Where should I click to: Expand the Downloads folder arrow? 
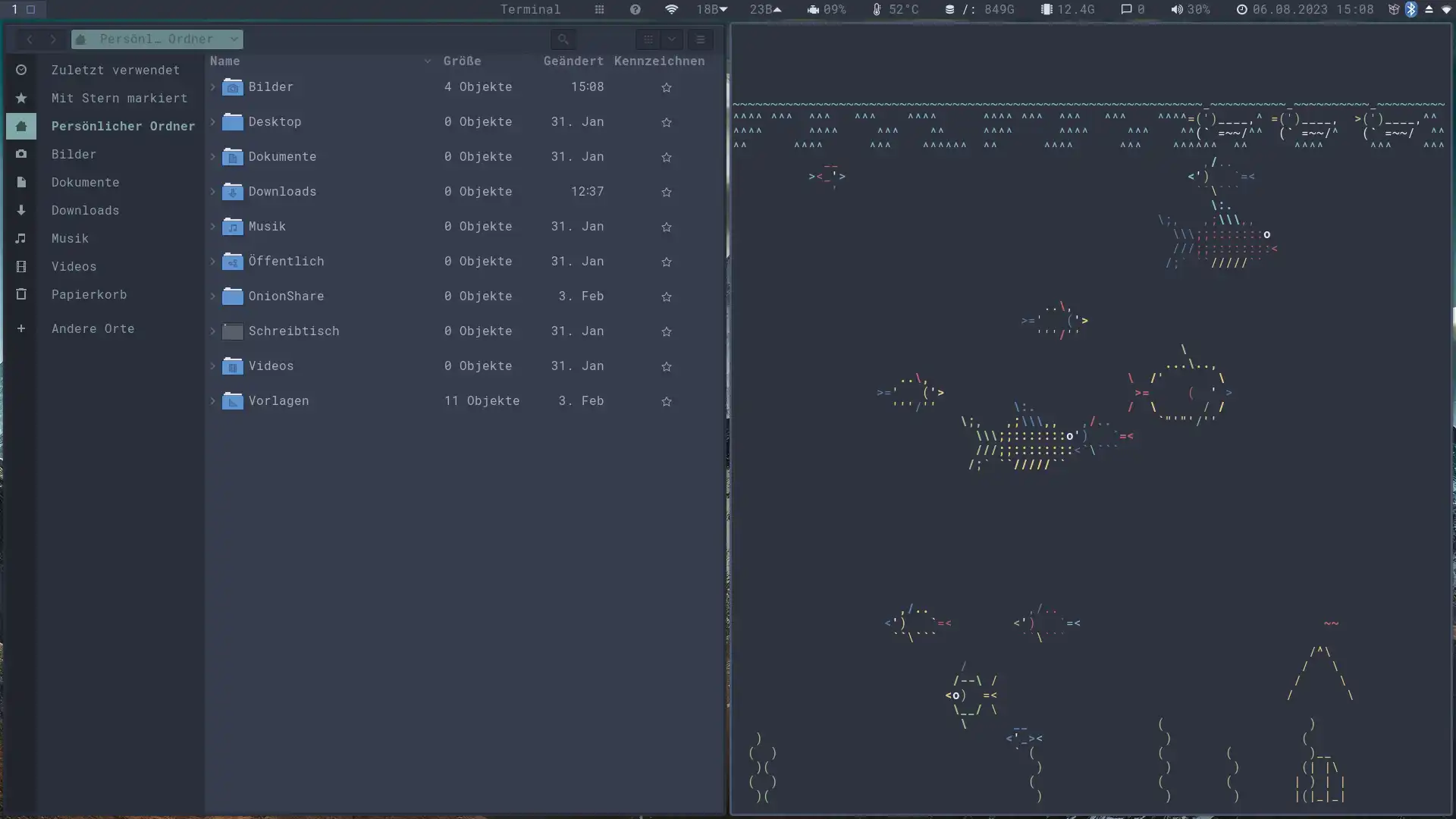(x=212, y=191)
